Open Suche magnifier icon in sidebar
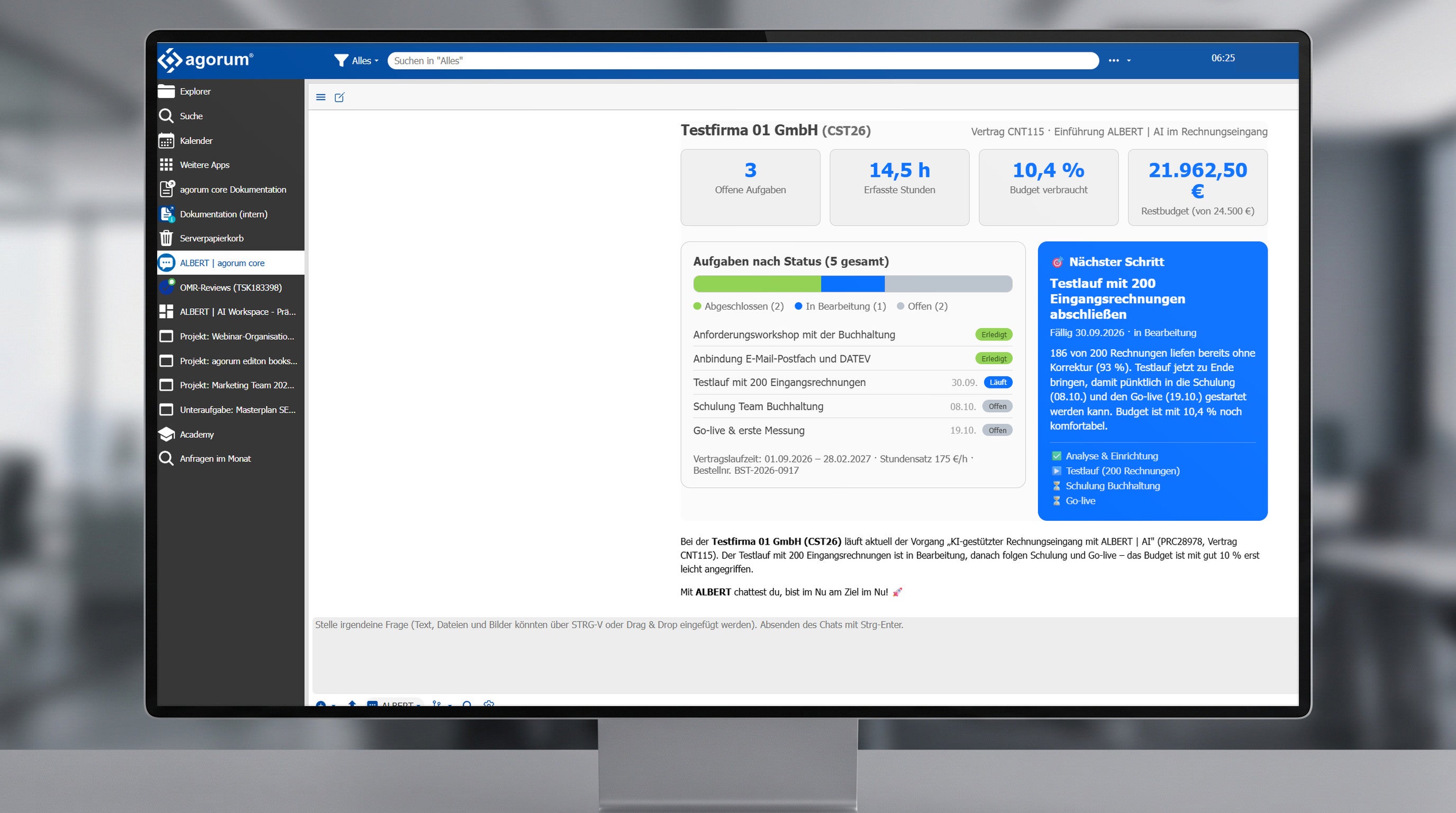Image resolution: width=1456 pixels, height=813 pixels. pyautogui.click(x=166, y=116)
